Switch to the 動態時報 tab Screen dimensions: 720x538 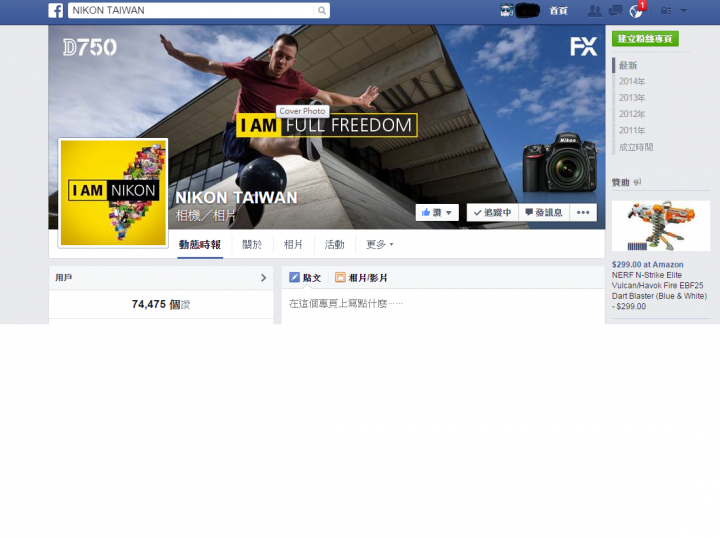tap(200, 245)
